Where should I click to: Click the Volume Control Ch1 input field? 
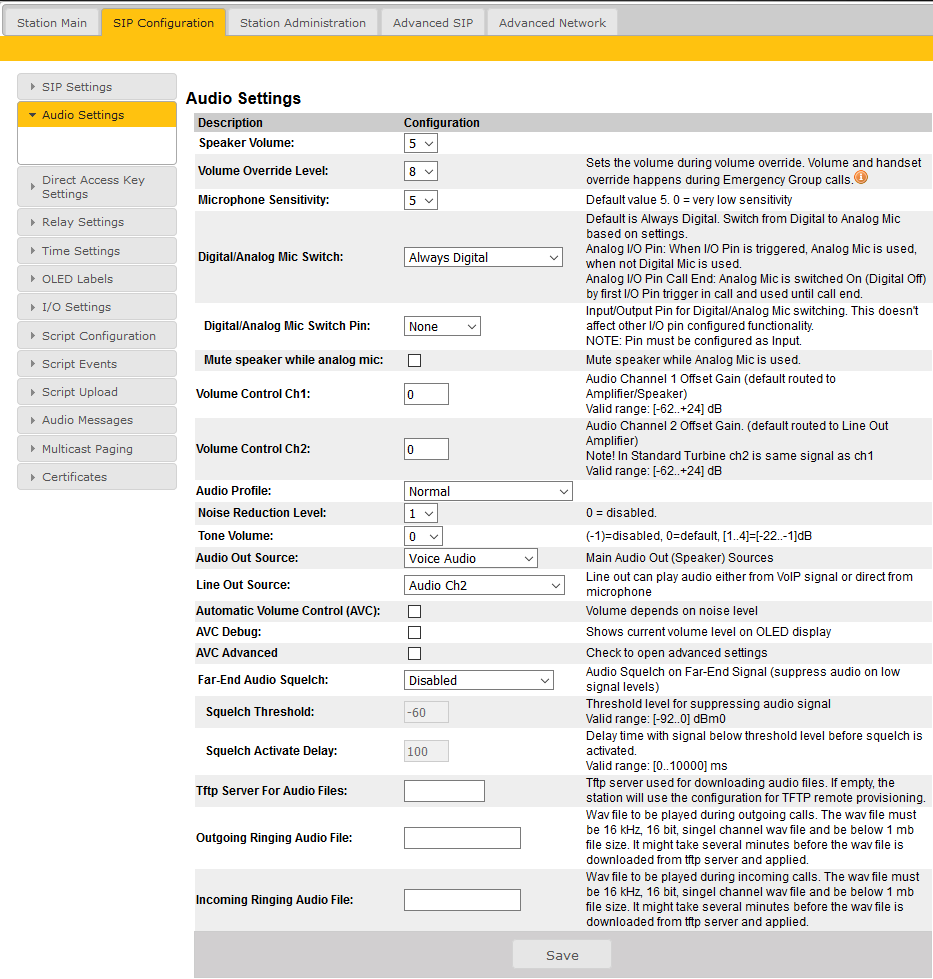426,394
